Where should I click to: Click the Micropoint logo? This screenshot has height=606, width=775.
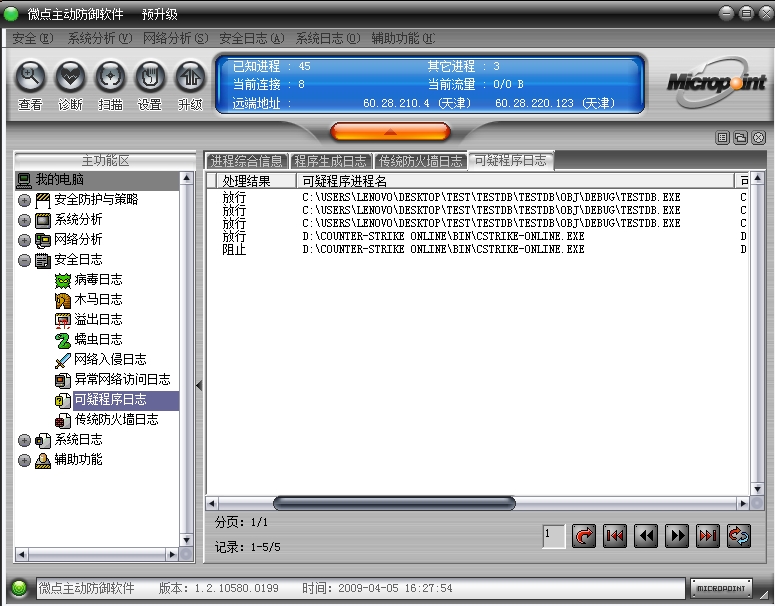point(716,83)
